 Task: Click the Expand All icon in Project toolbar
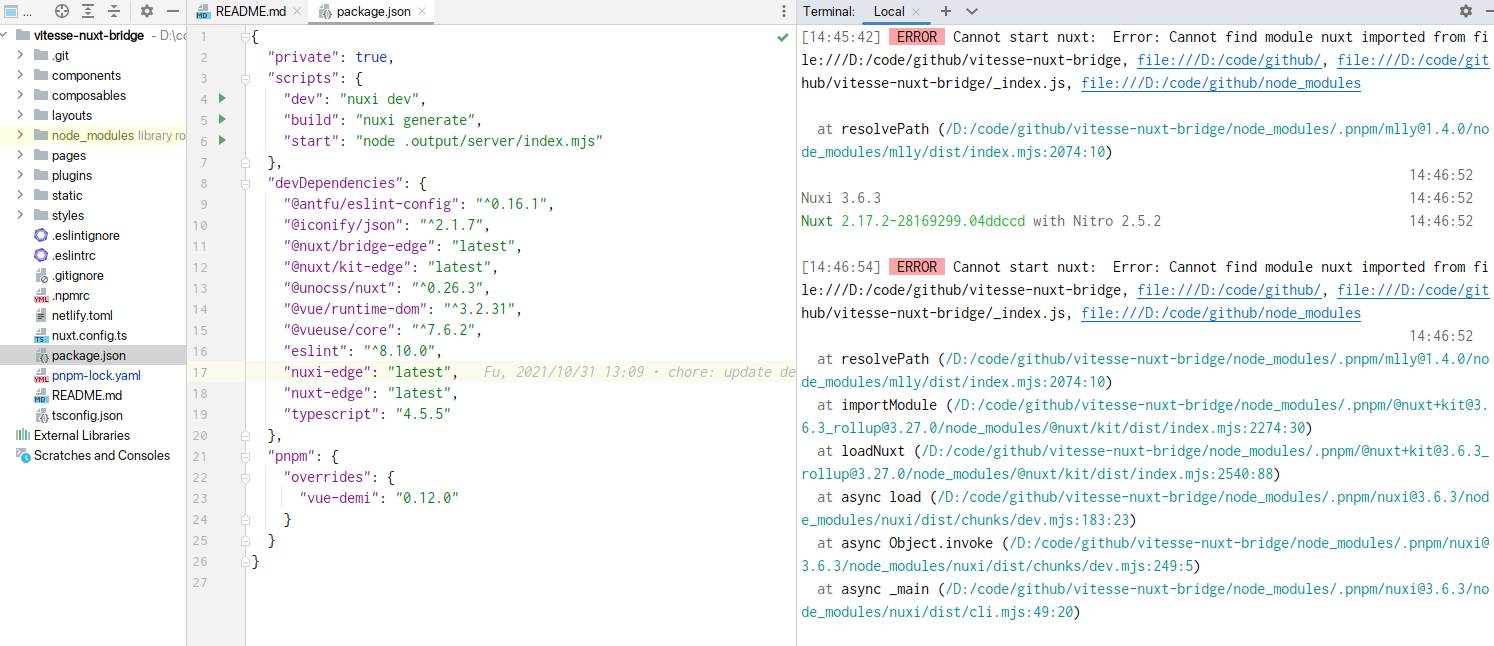pyautogui.click(x=89, y=11)
